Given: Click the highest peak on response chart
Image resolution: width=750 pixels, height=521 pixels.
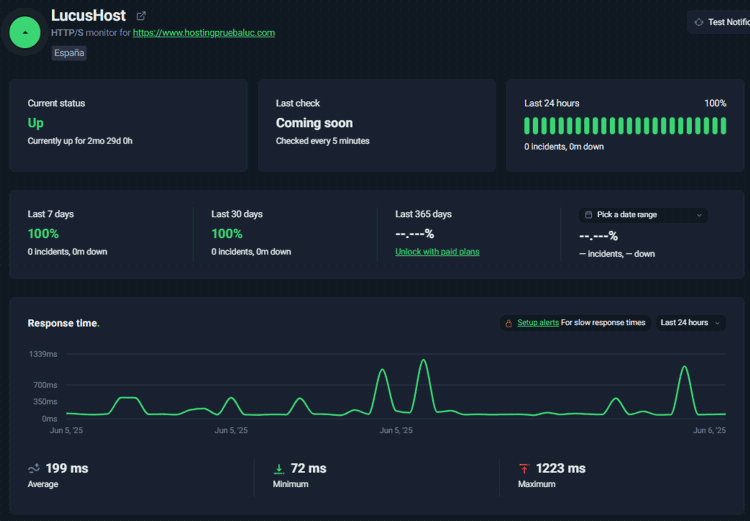Looking at the screenshot, I should (x=423, y=360).
